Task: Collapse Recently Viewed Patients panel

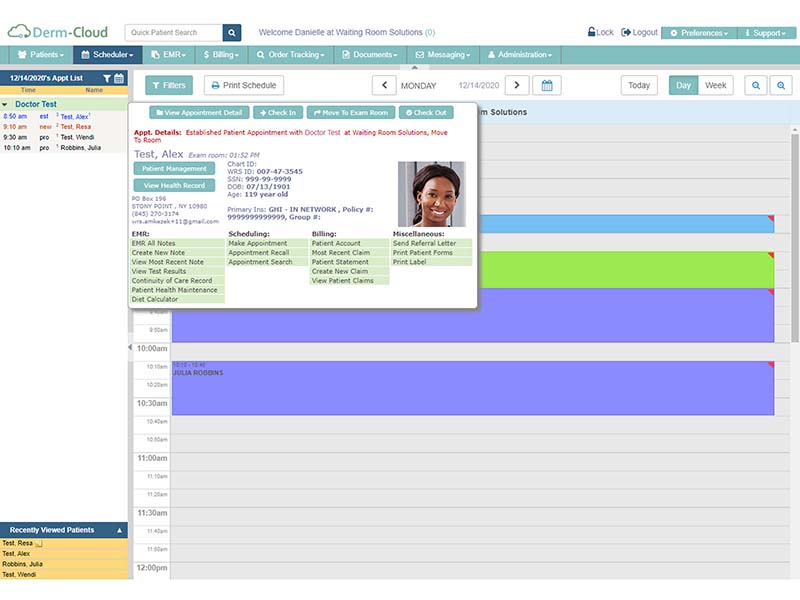Action: pyautogui.click(x=119, y=530)
